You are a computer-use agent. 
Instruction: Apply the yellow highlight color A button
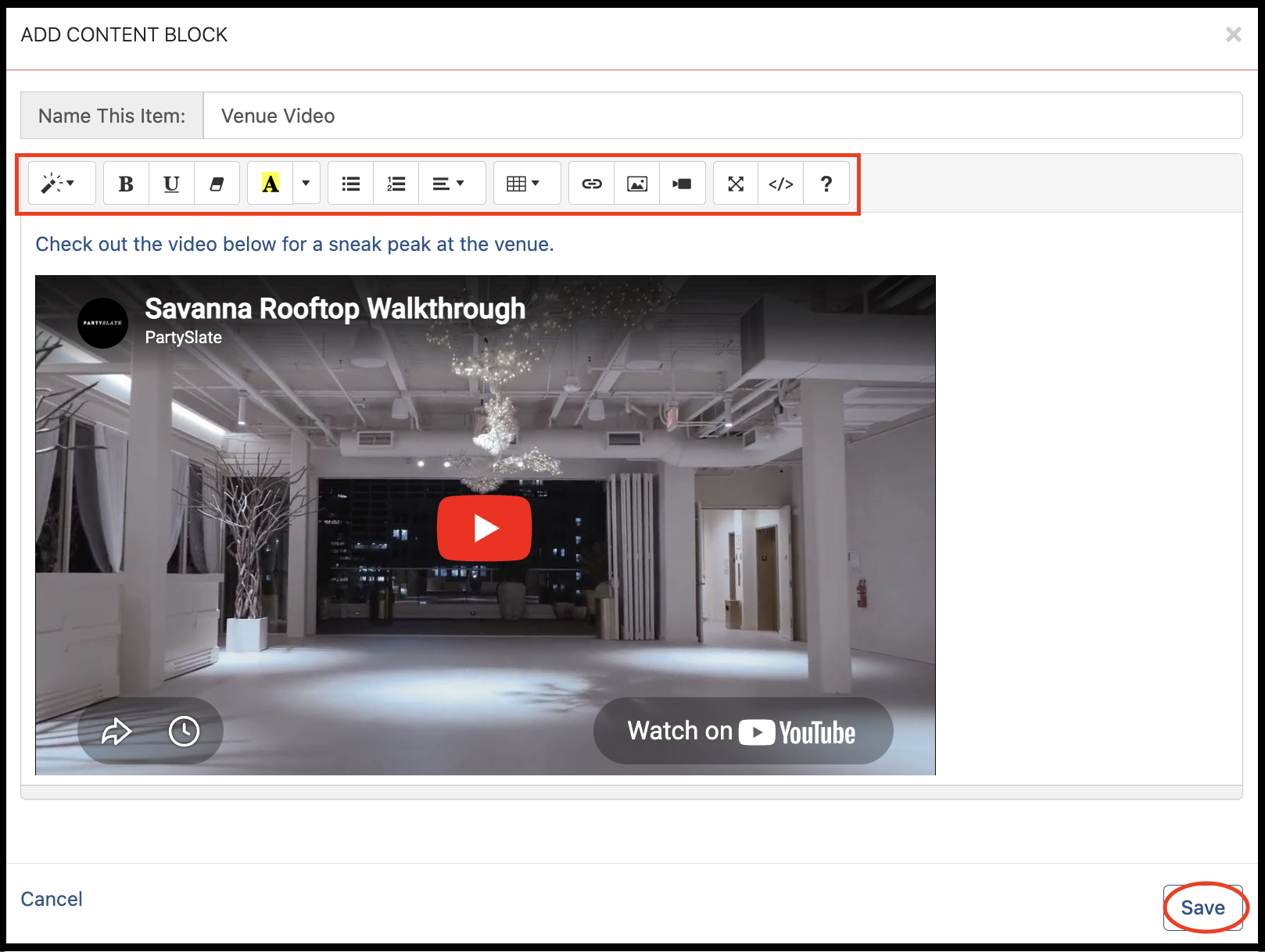tap(271, 184)
